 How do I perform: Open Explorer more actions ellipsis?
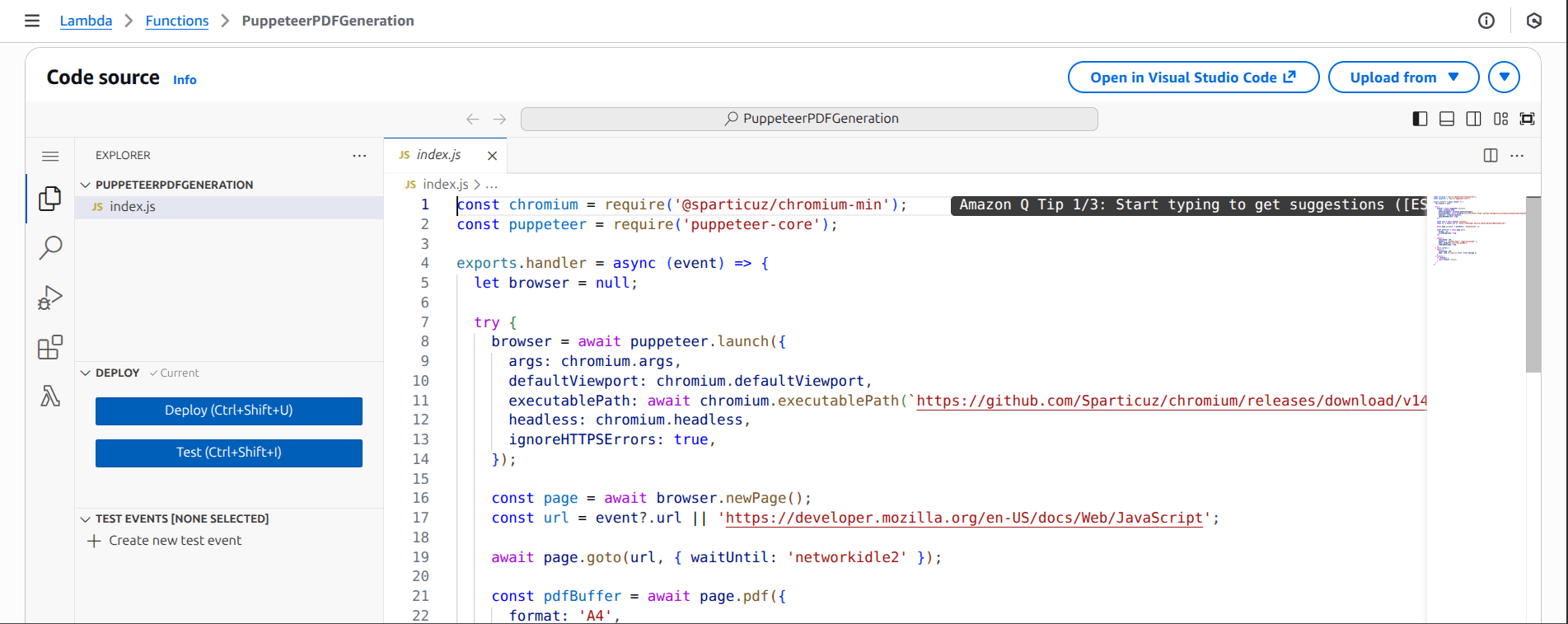tap(359, 155)
